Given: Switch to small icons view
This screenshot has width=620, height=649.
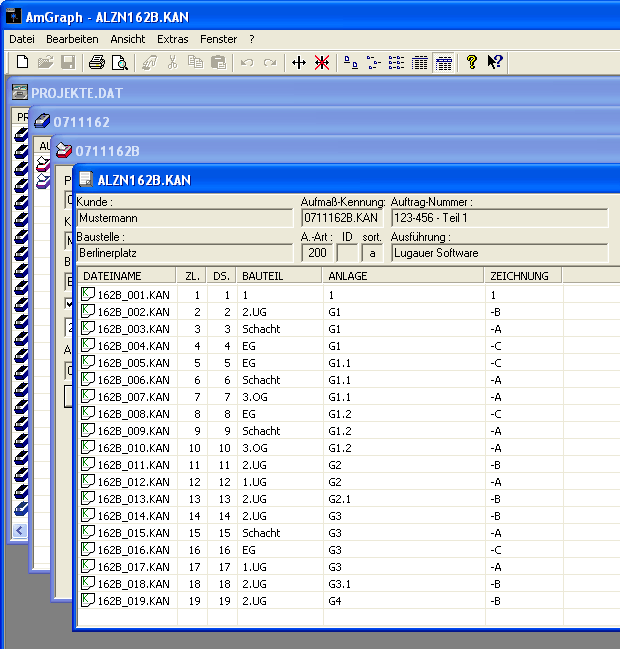Looking at the screenshot, I should tap(374, 62).
